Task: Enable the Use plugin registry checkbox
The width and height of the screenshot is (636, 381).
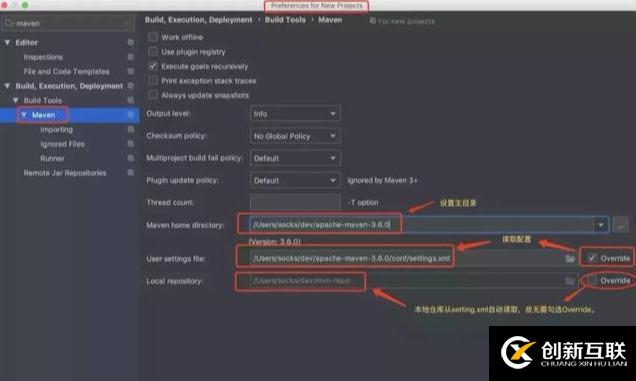Action: coord(153,52)
